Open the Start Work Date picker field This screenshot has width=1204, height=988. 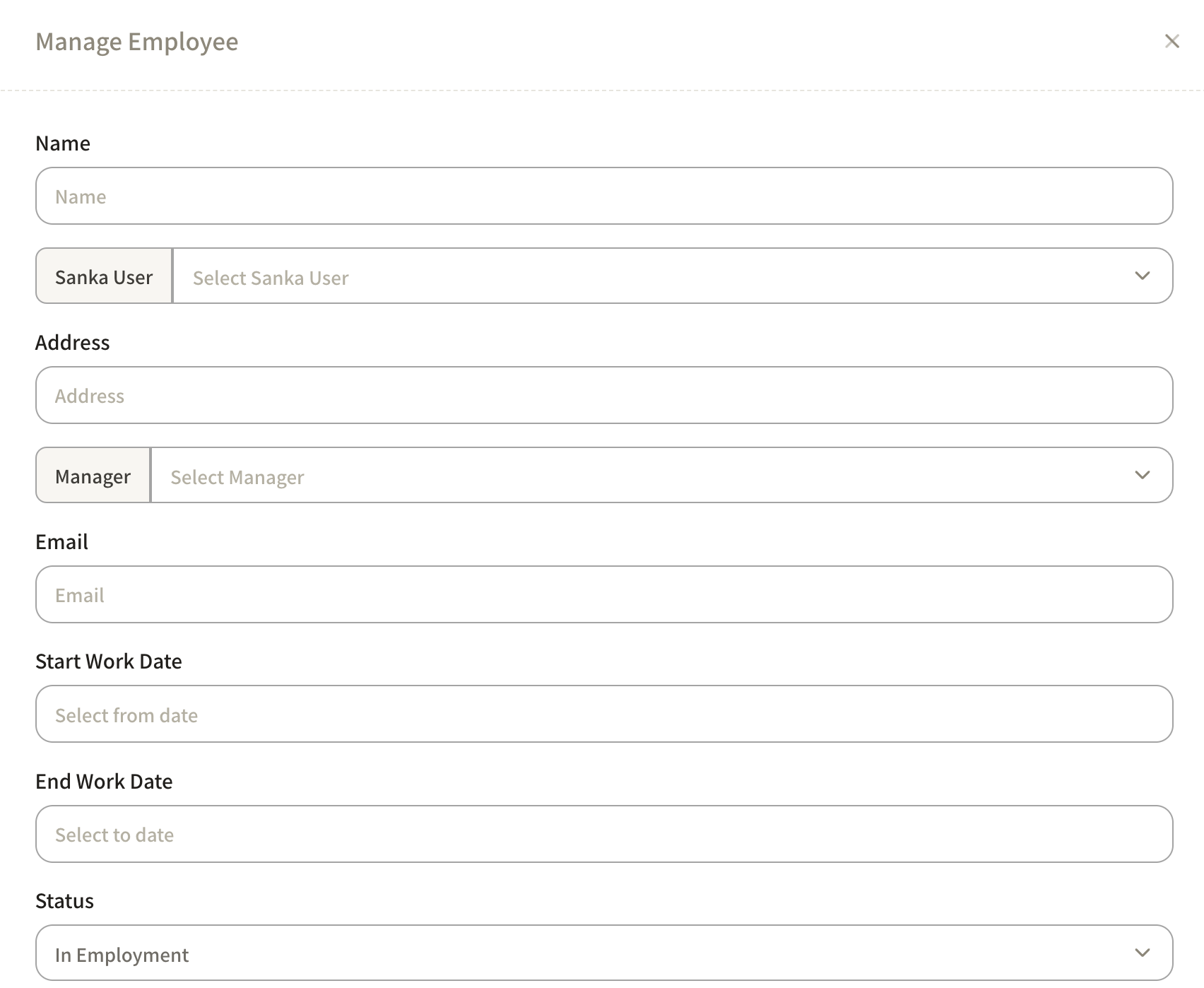click(x=604, y=714)
